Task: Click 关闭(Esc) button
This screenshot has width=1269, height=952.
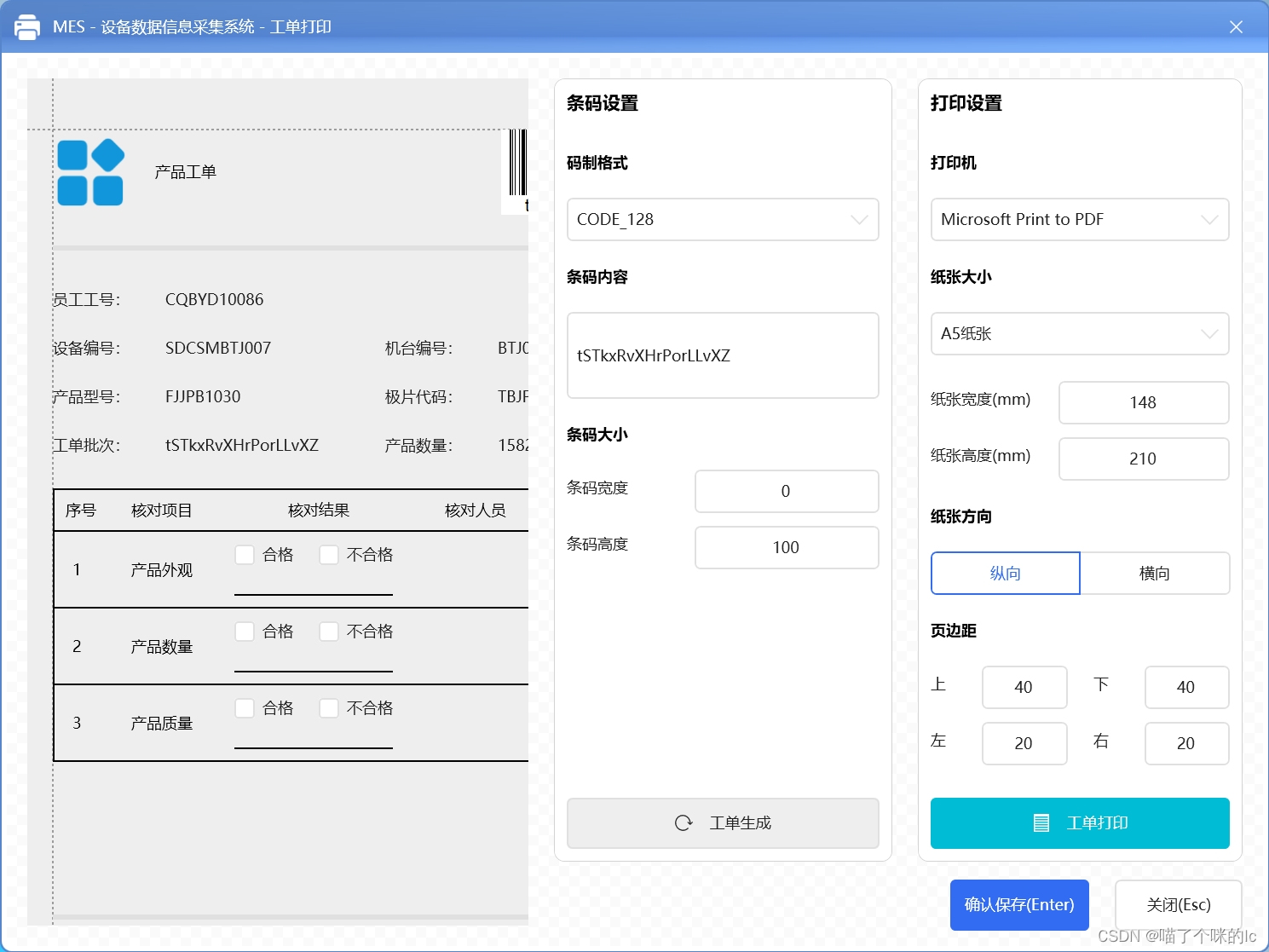Action: pos(1179,905)
